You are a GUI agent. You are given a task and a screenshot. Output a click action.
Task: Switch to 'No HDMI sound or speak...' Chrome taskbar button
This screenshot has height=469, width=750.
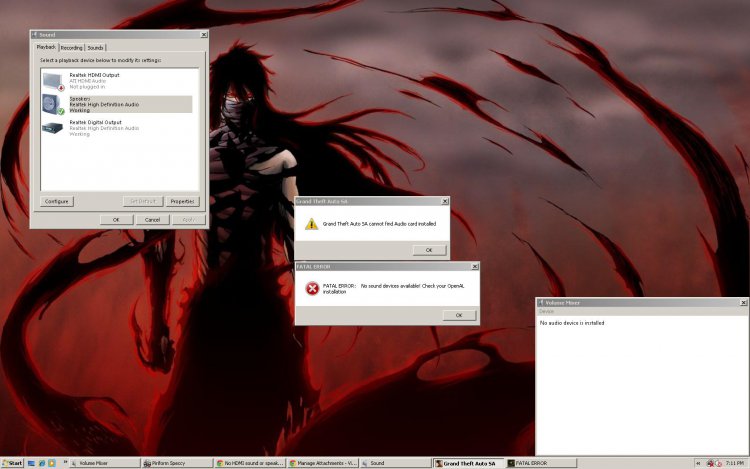tap(250, 463)
